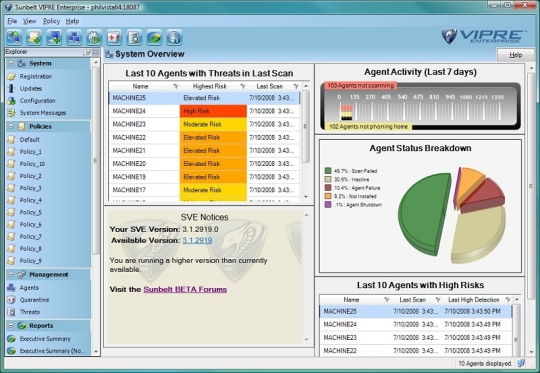Open the Name column filter in High Risks table
Screen dimensions: 540x373
pos(386,300)
